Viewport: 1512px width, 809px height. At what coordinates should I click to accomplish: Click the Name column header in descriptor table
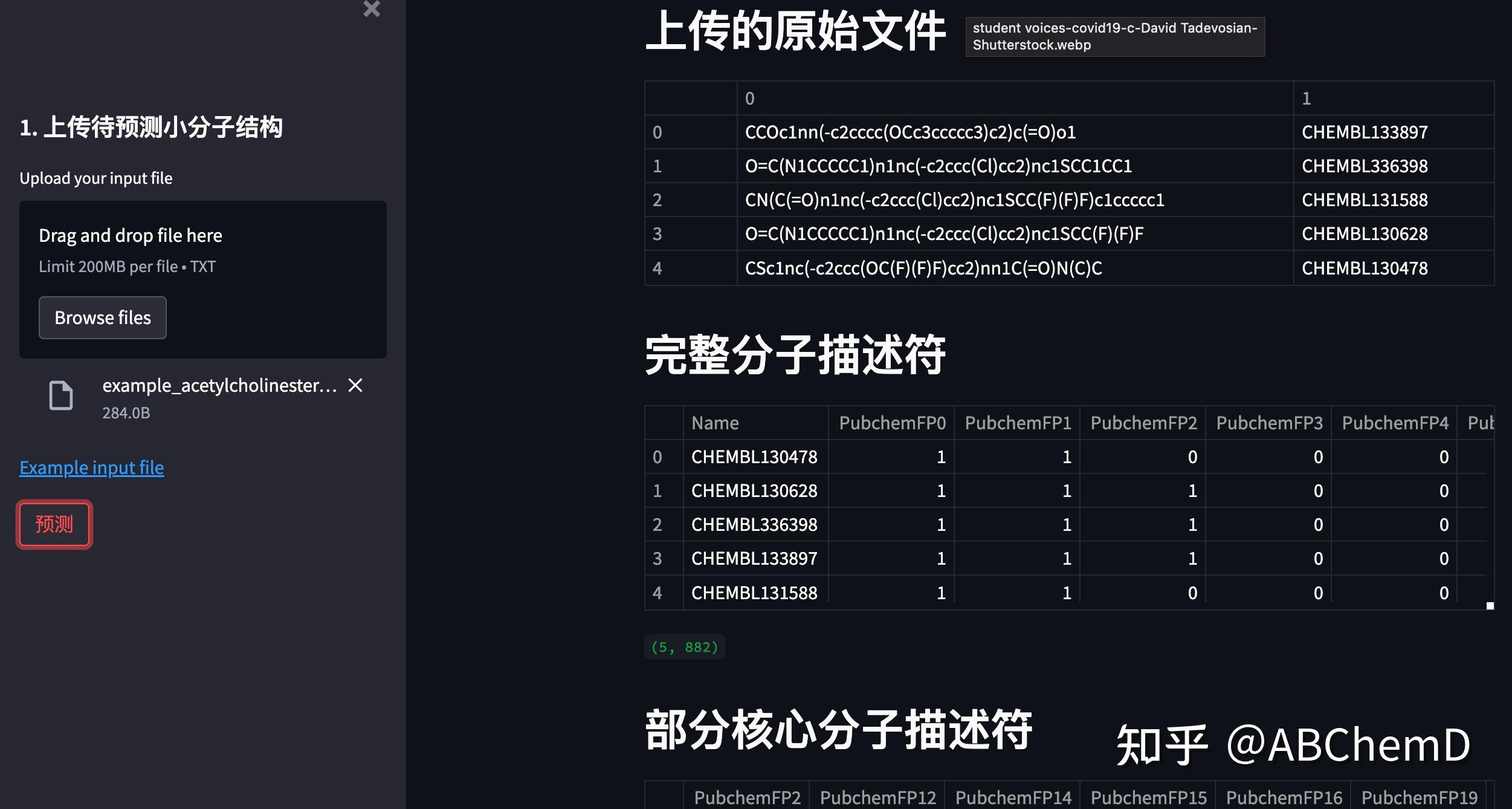[x=715, y=422]
